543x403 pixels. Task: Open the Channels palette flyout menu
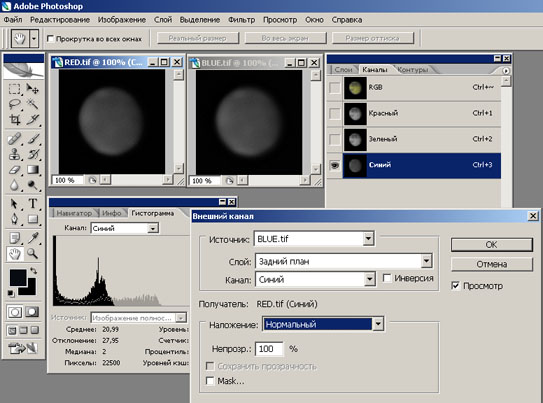point(506,71)
